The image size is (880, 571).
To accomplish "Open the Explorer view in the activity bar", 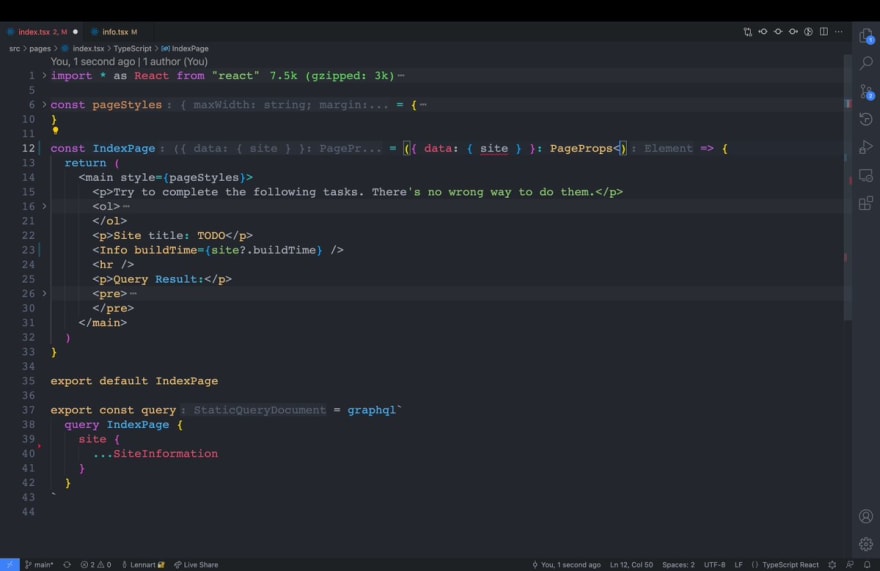I will pos(866,36).
